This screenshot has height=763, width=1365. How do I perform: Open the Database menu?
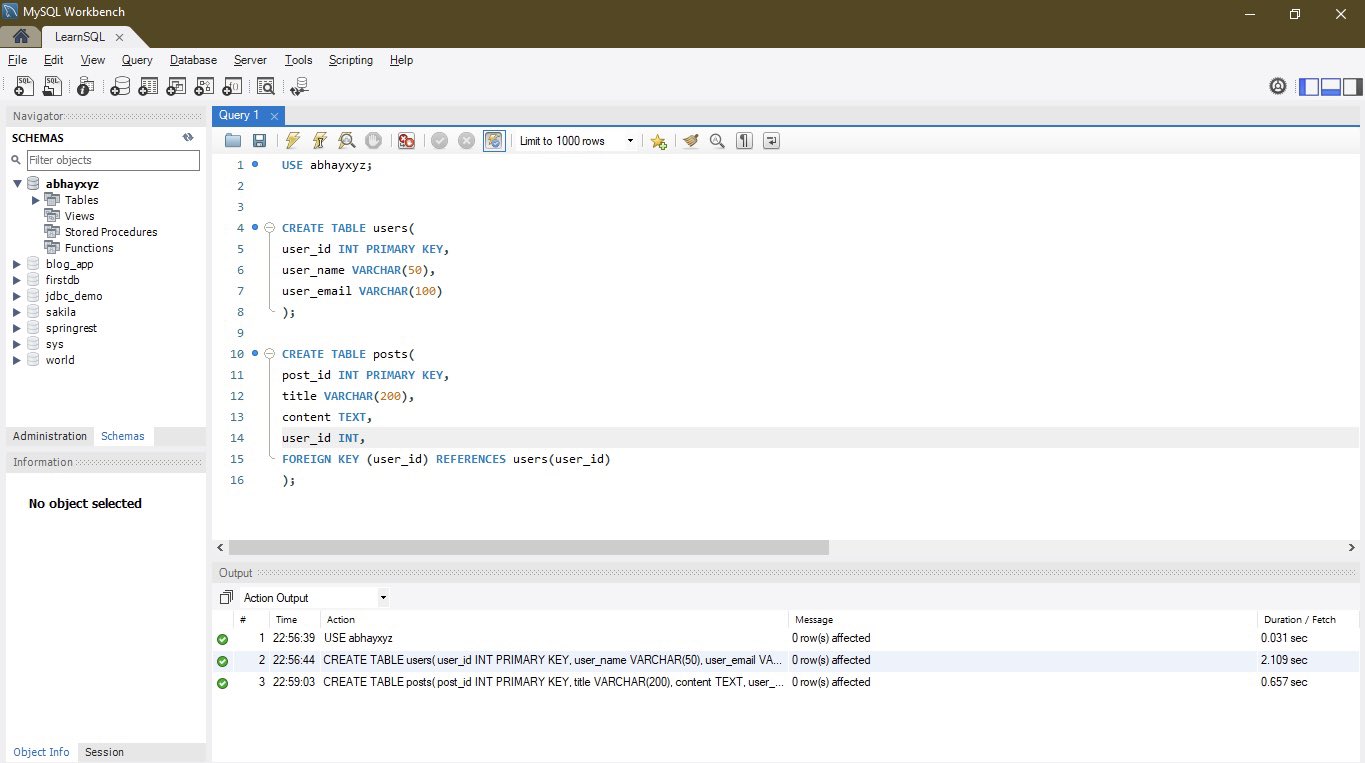[193, 60]
